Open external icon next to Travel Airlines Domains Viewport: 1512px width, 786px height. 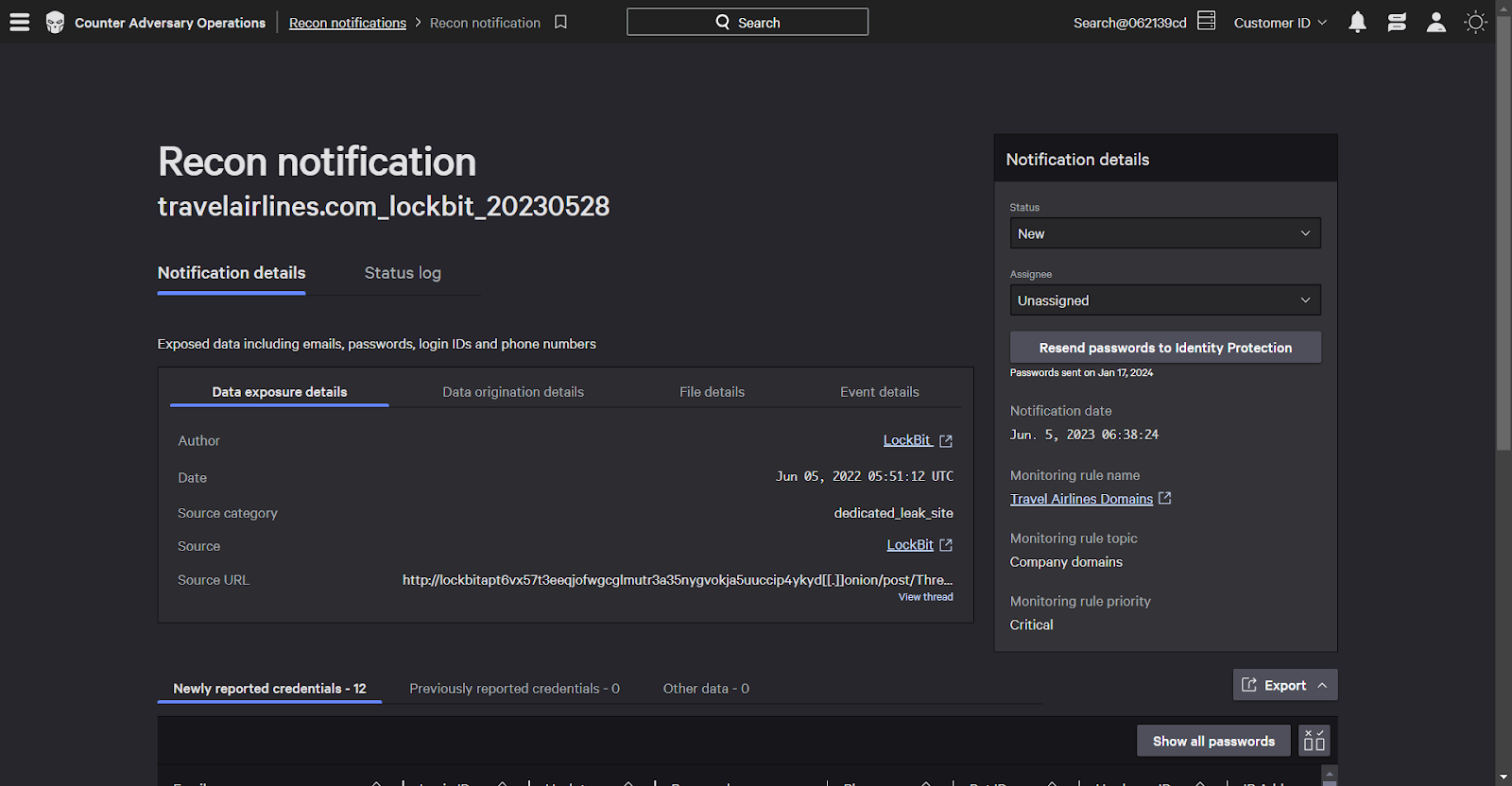[1165, 498]
